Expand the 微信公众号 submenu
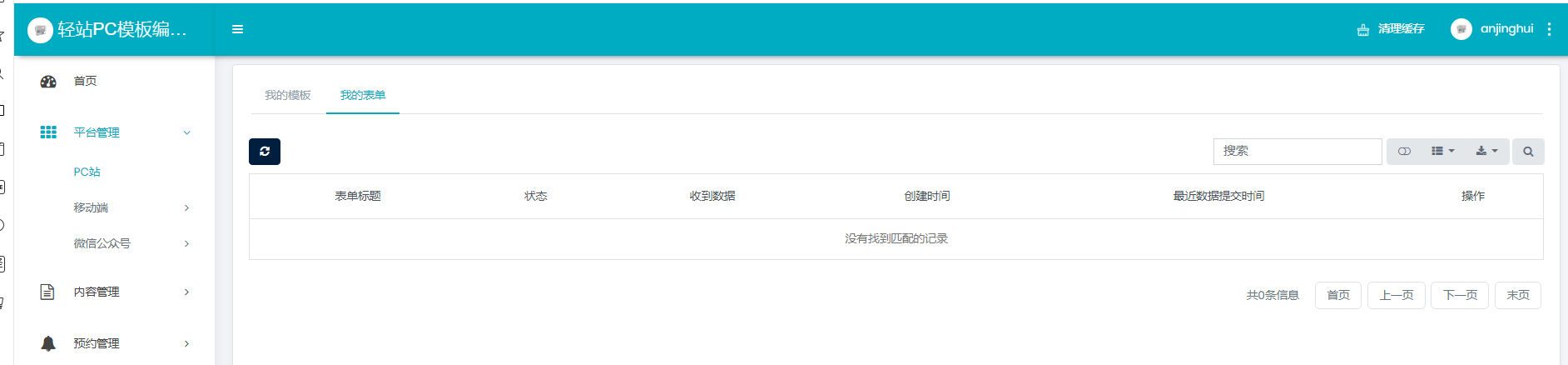 (x=186, y=243)
